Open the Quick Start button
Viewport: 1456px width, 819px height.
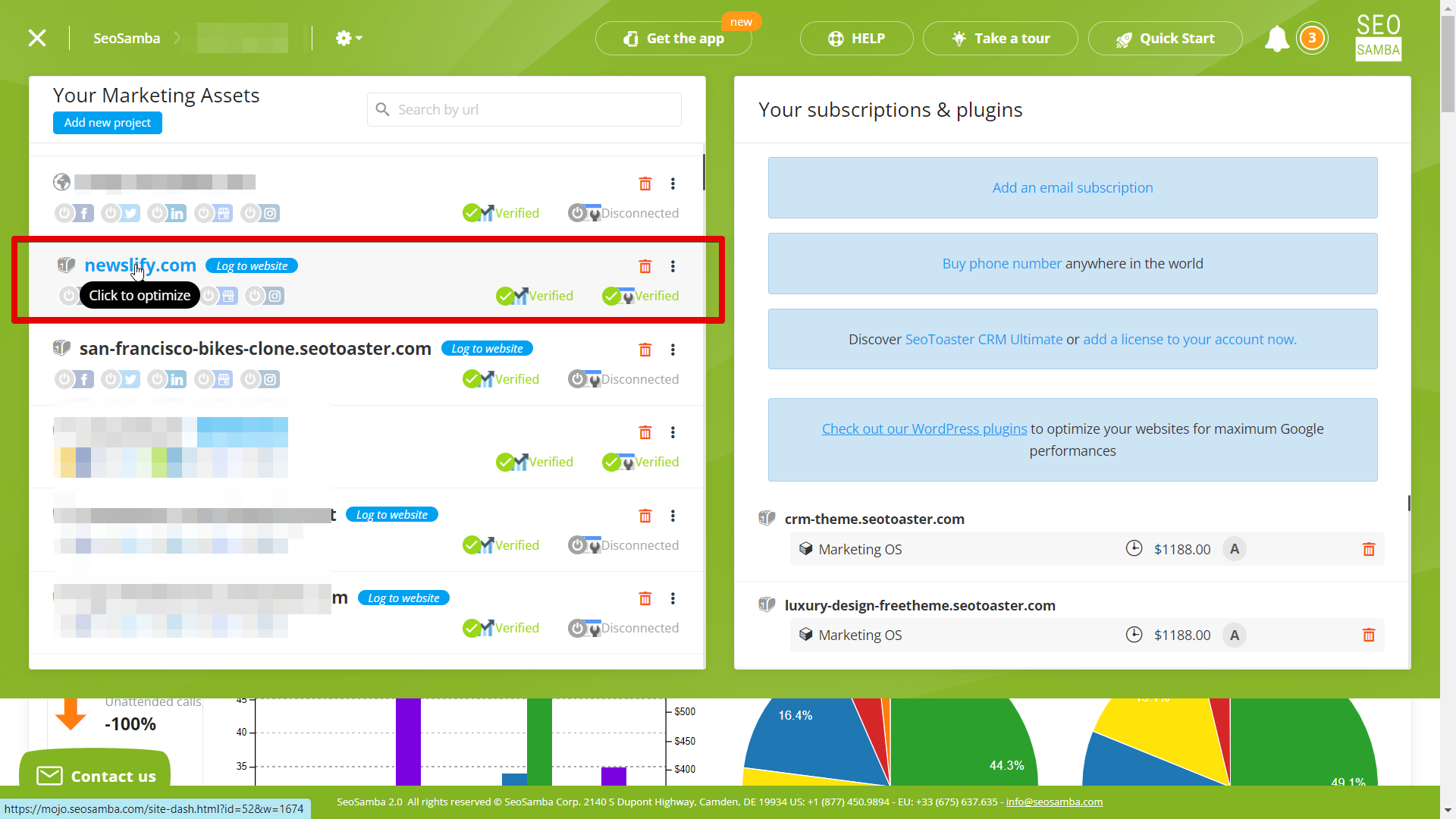tap(1165, 39)
